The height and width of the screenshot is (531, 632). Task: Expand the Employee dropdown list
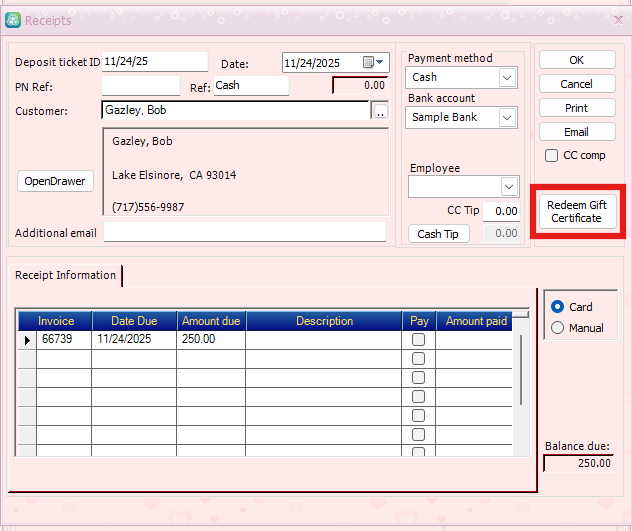point(509,187)
